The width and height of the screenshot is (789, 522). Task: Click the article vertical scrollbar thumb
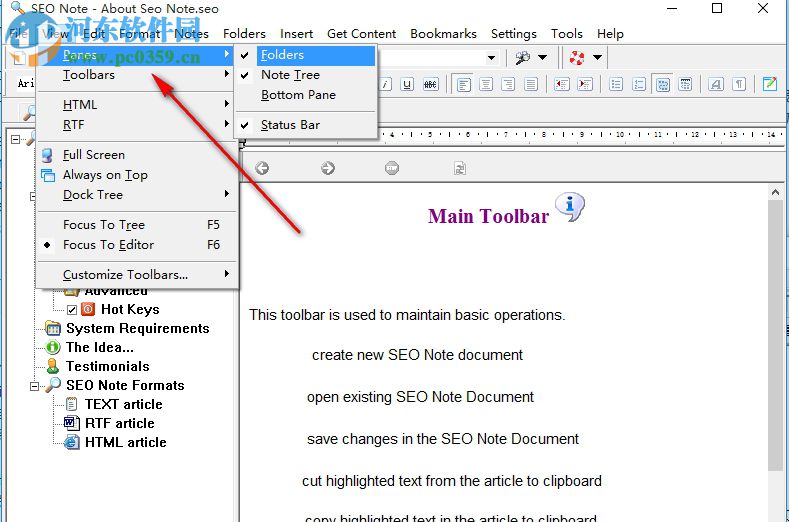pos(775,335)
